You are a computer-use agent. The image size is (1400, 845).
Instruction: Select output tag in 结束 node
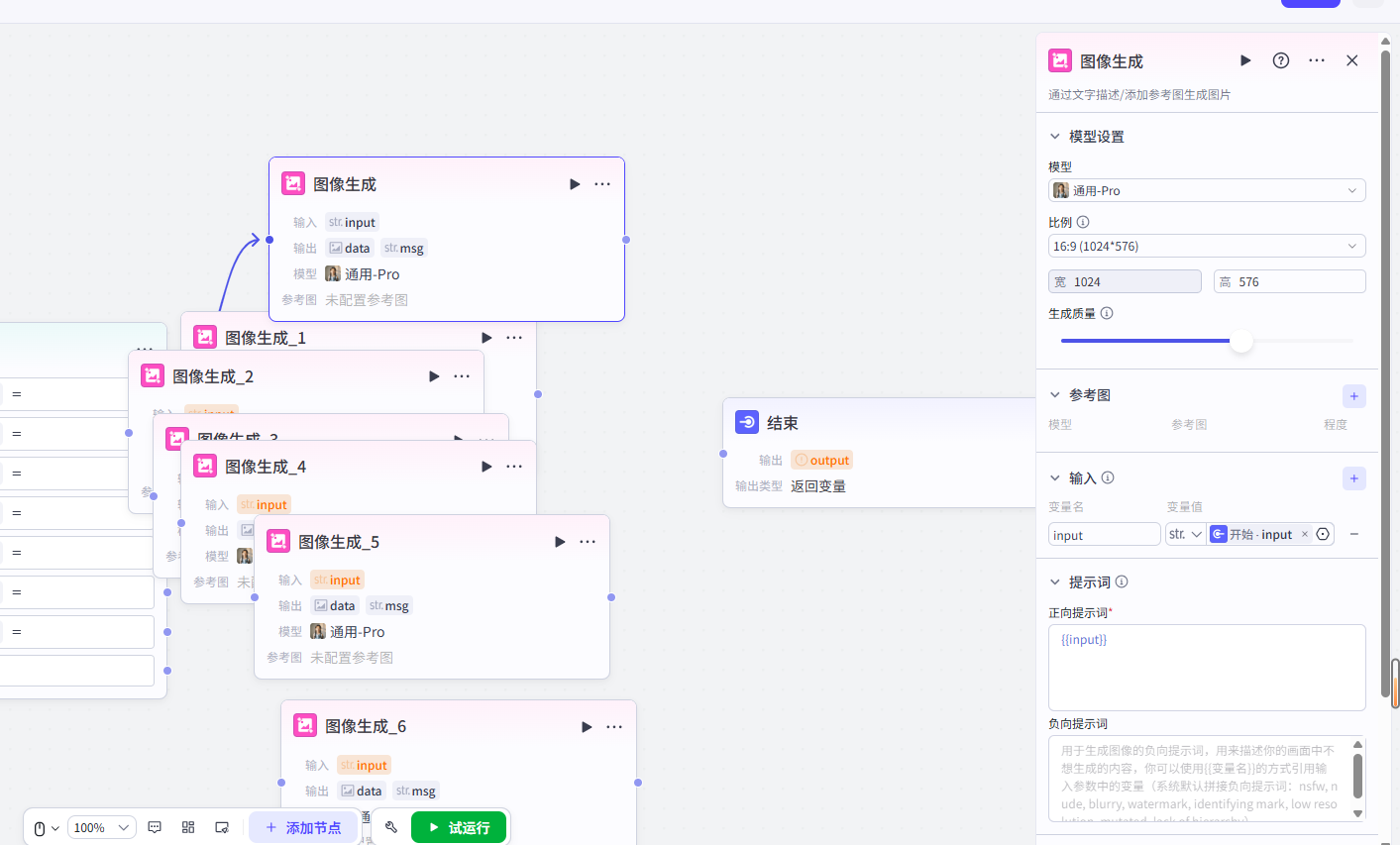point(821,460)
